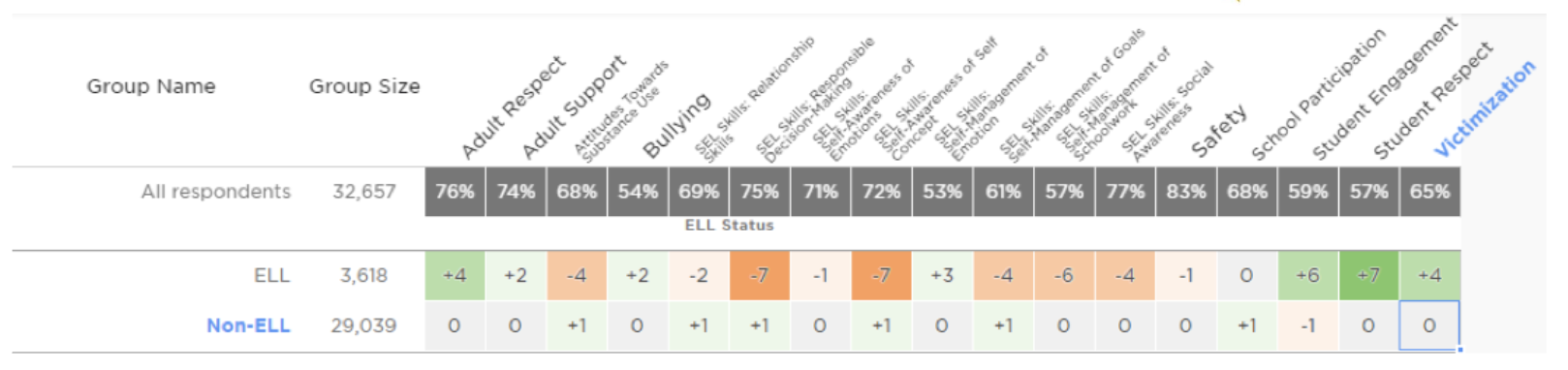Click the All respondents row label
Image resolution: width=1568 pixels, height=370 pixels.
tap(216, 192)
